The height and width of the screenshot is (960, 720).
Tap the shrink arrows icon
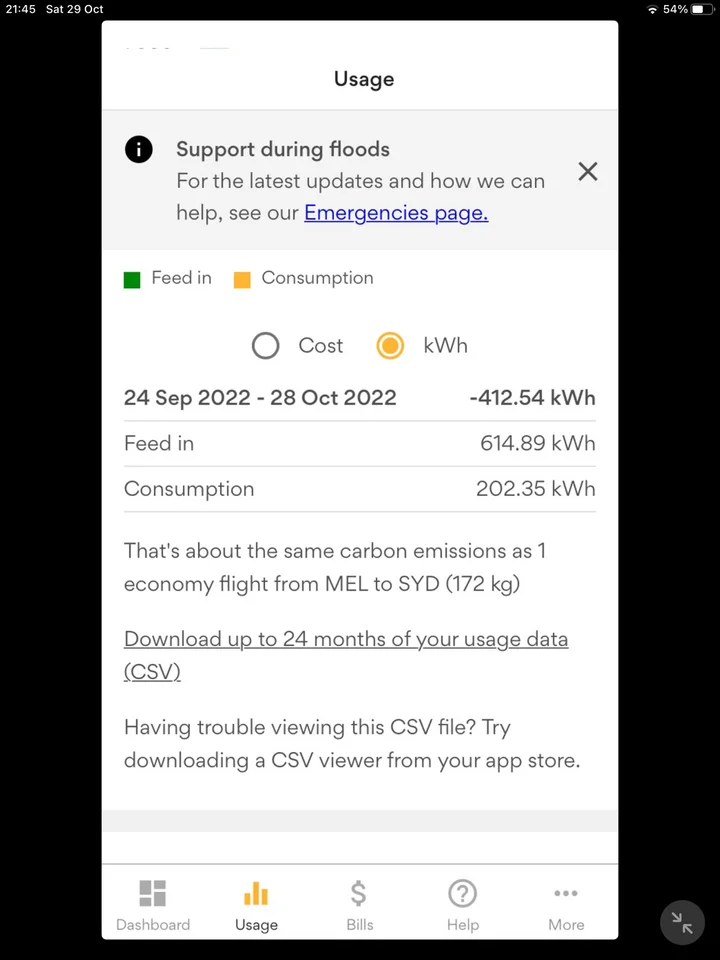click(x=683, y=923)
